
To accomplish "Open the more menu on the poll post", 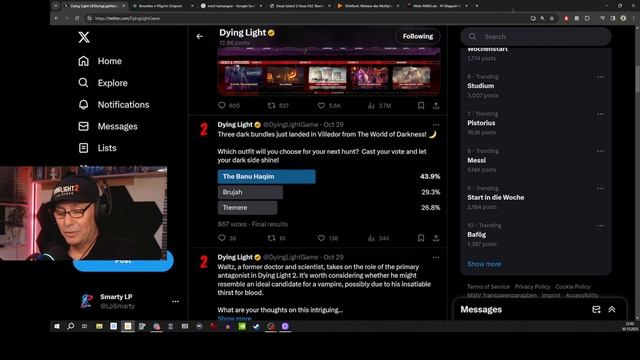I will click(x=436, y=125).
